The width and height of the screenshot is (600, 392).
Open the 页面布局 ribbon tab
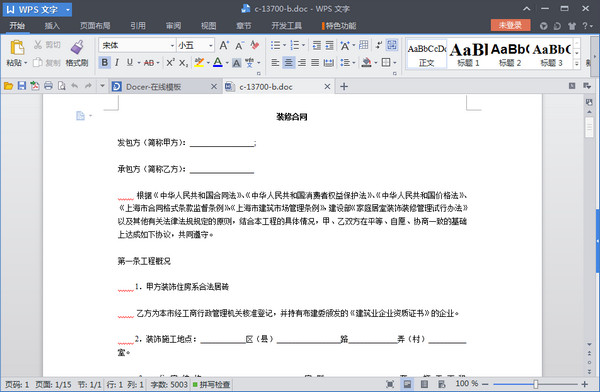click(95, 26)
